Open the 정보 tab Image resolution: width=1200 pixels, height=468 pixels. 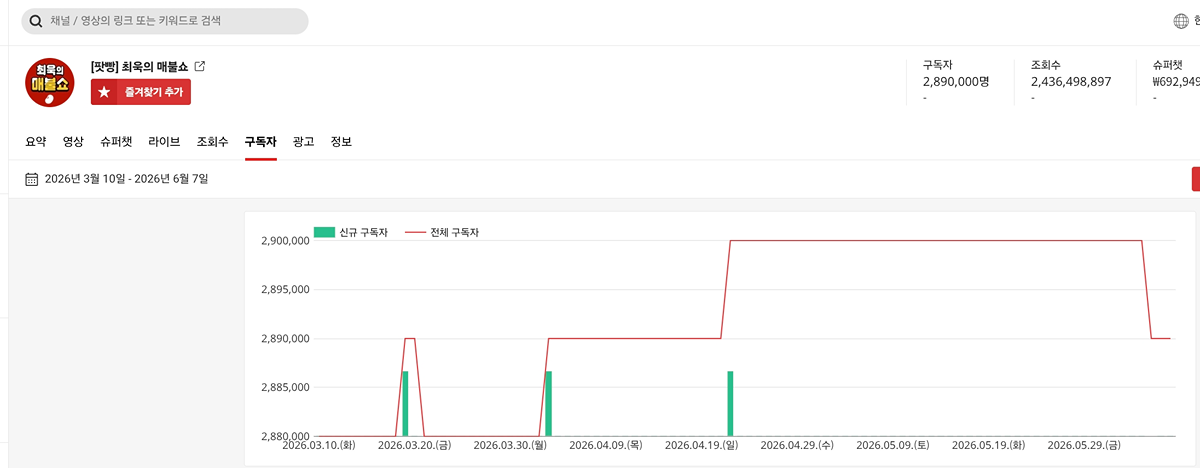pos(341,142)
